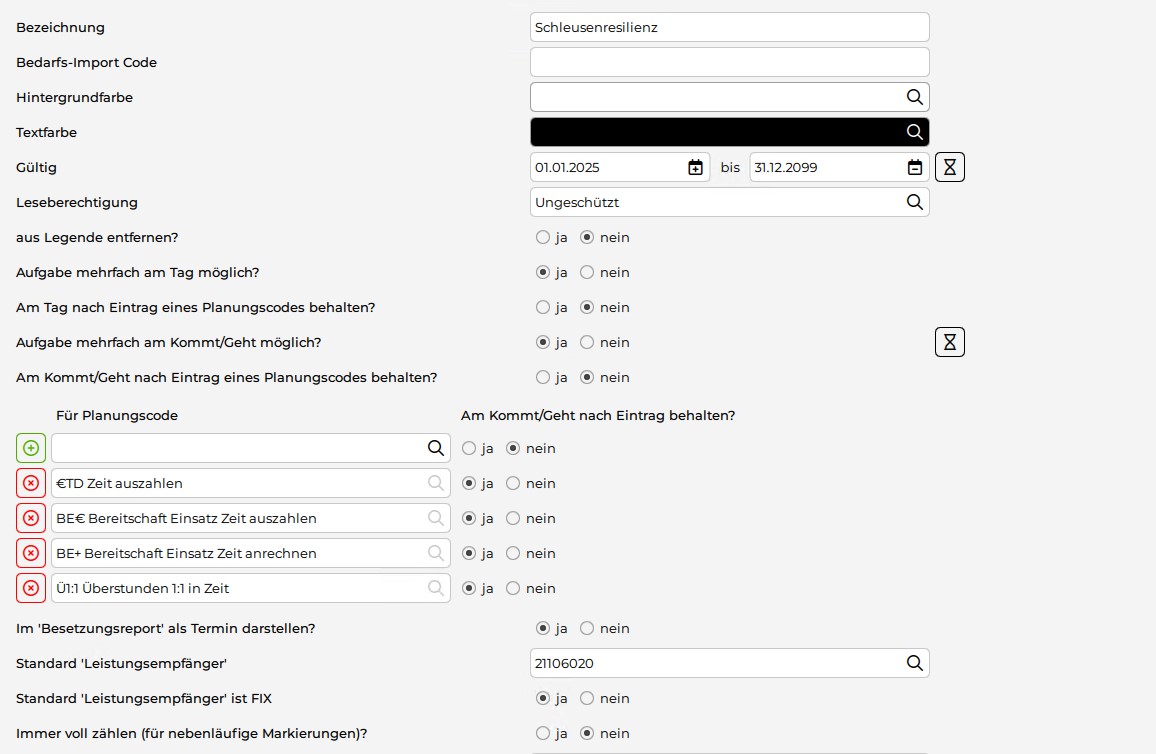The image size is (1156, 754).
Task: Click search icon in Ü1:1 Überstunden field
Action: click(436, 588)
